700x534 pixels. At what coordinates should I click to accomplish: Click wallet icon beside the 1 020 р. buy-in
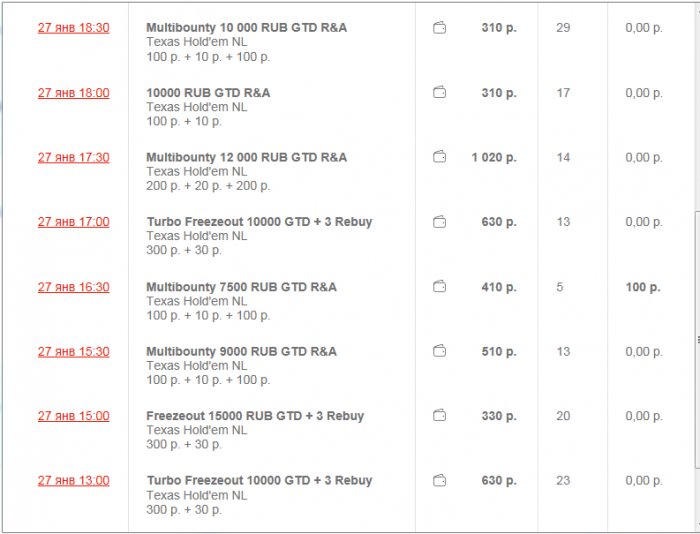(x=439, y=157)
